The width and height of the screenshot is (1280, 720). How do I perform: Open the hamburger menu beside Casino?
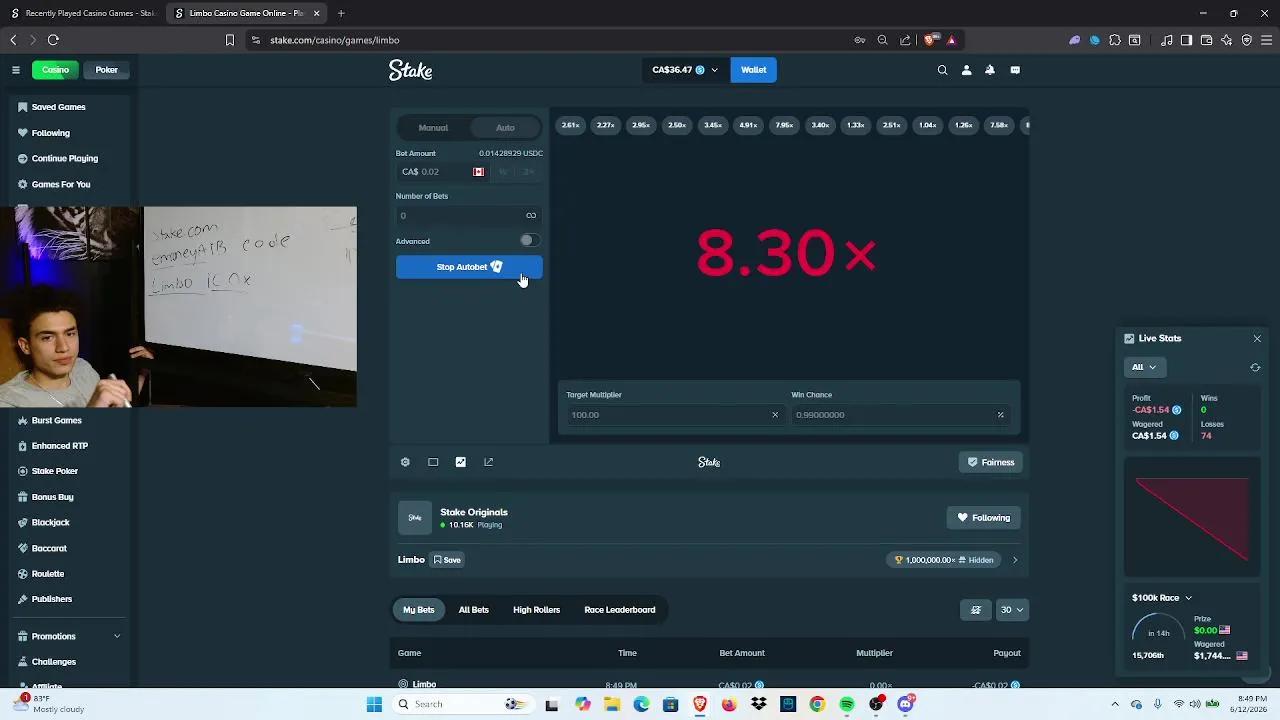click(16, 70)
